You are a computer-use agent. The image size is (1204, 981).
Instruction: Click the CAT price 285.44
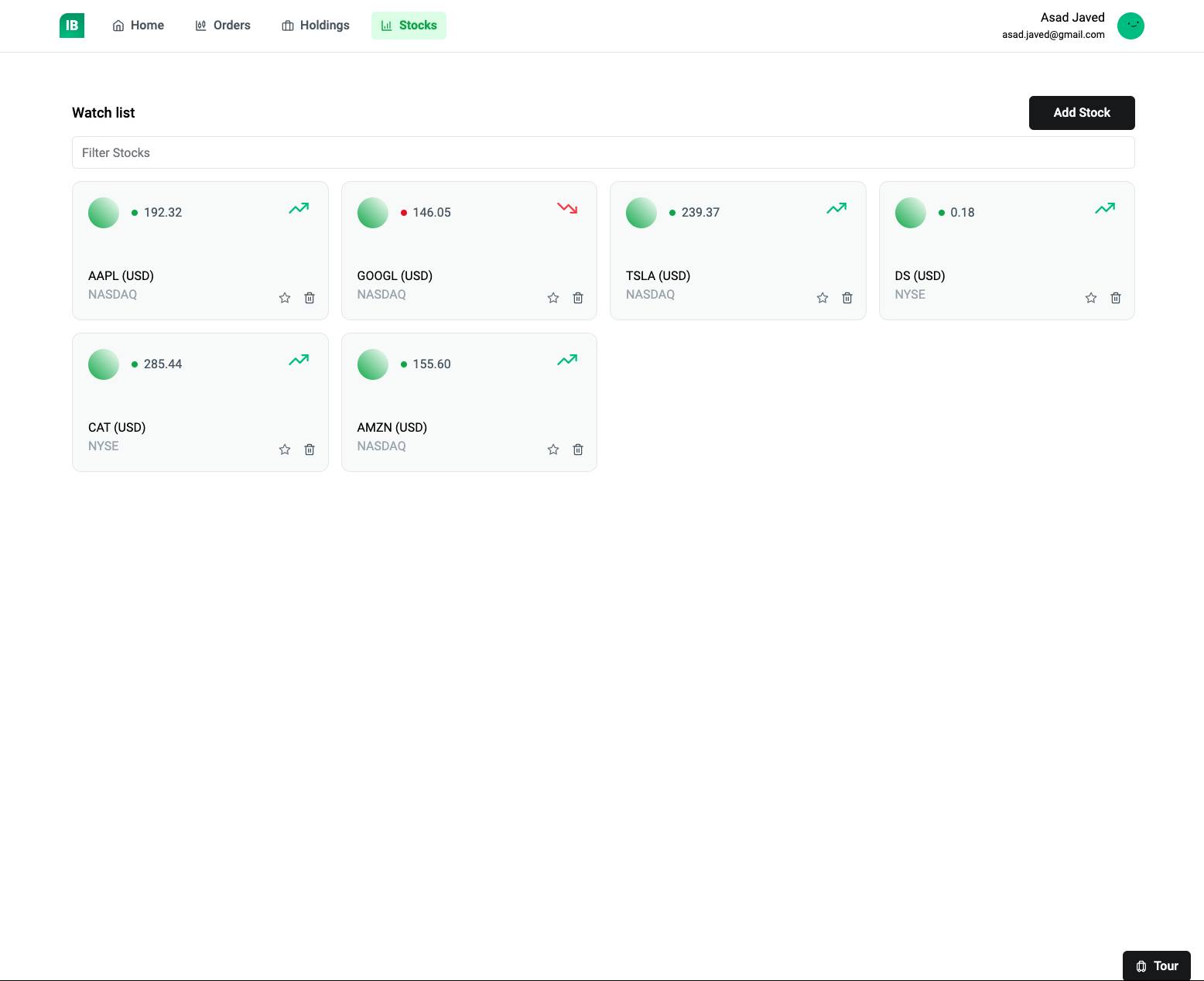point(162,364)
